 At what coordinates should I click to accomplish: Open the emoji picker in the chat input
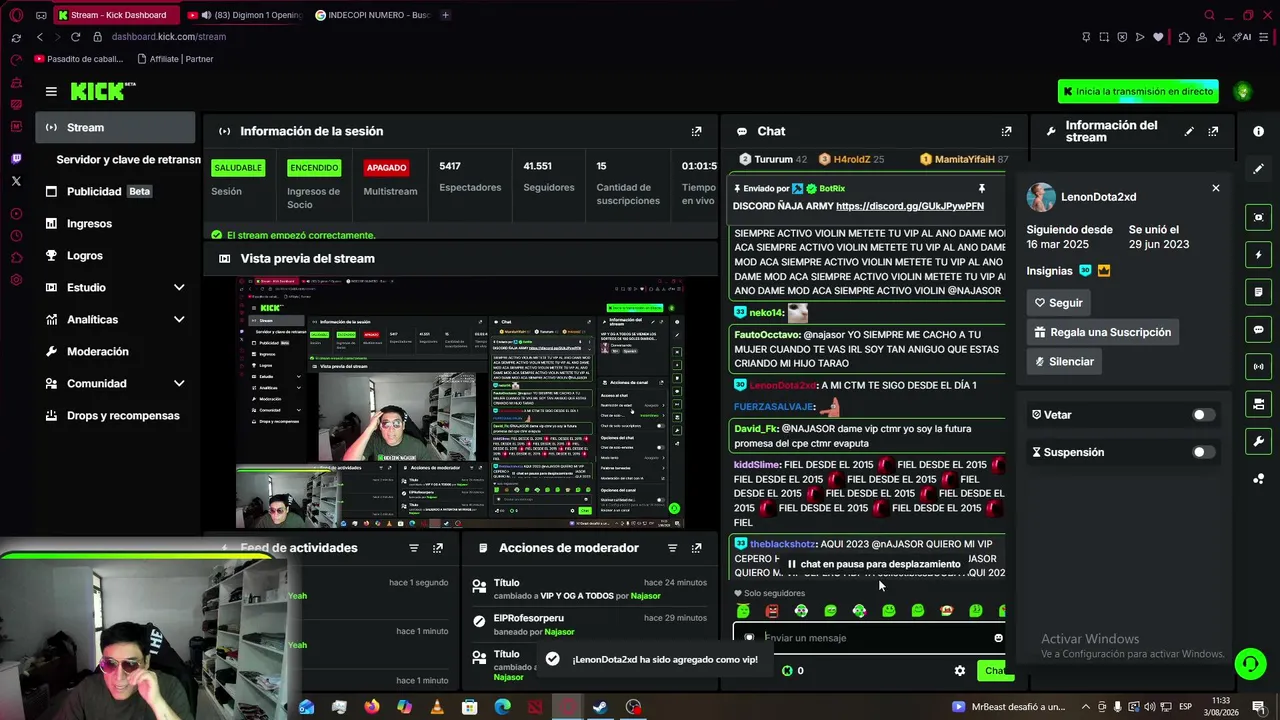998,638
